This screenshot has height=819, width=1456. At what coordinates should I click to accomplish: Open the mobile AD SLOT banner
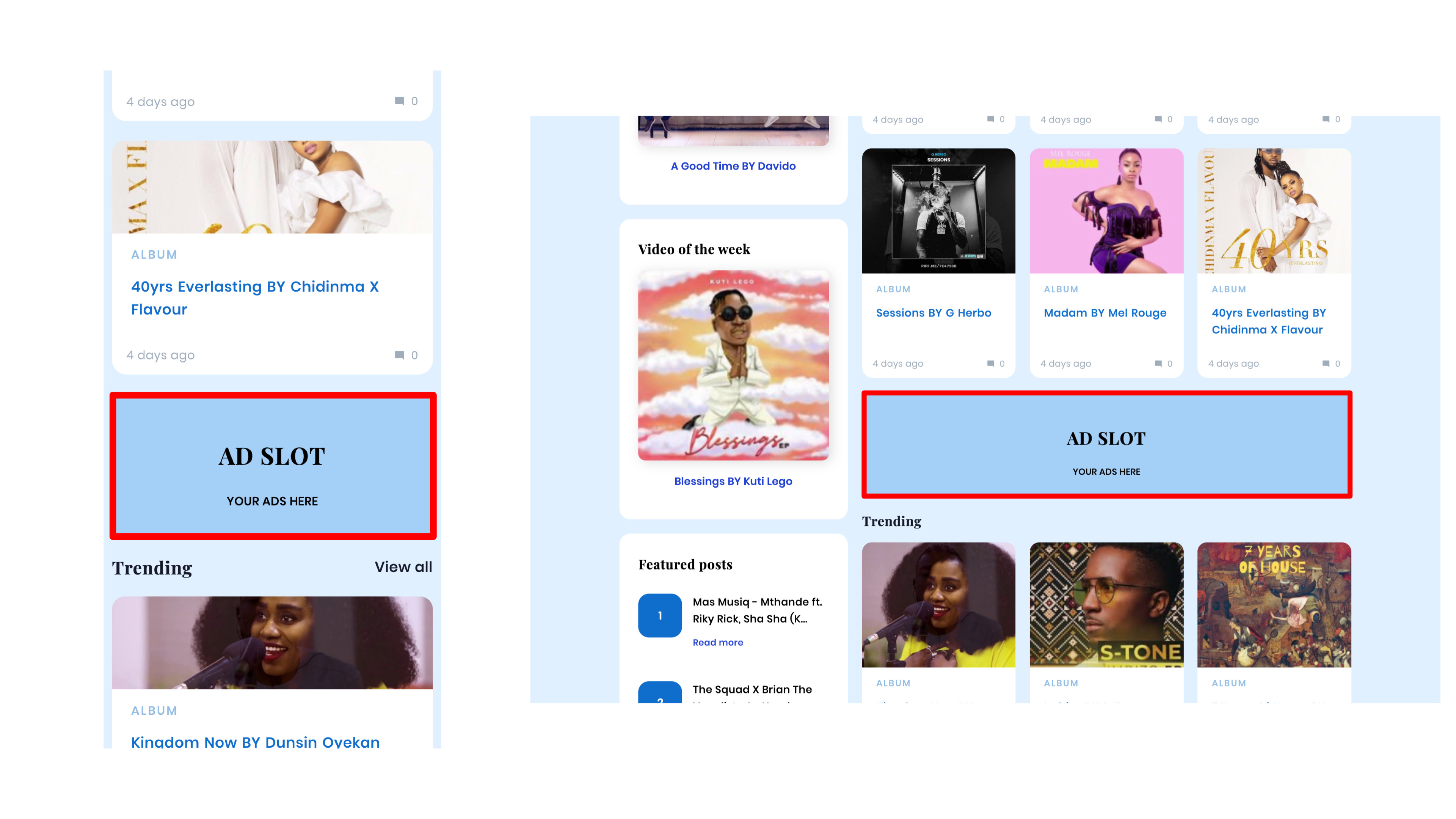click(273, 466)
